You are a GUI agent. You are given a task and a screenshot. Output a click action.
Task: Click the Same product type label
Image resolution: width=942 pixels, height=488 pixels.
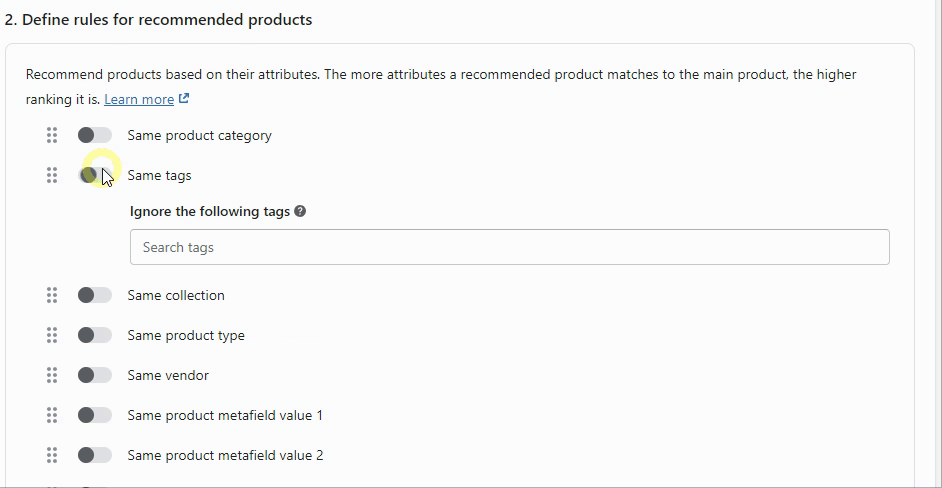(x=186, y=335)
